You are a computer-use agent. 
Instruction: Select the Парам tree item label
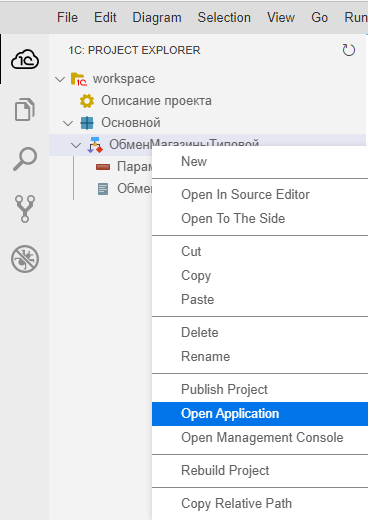click(135, 167)
